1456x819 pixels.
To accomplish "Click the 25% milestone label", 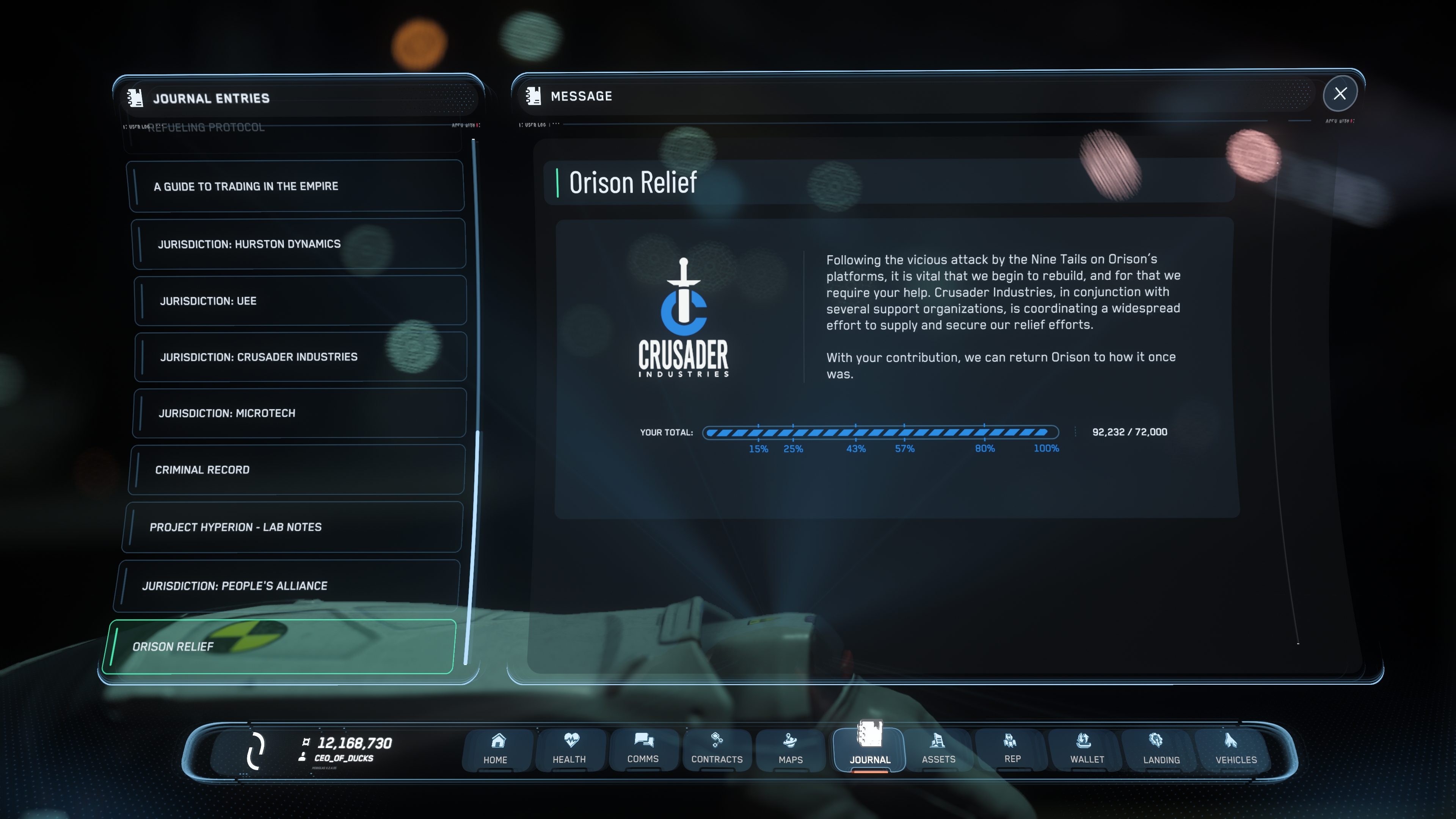I will (x=793, y=449).
